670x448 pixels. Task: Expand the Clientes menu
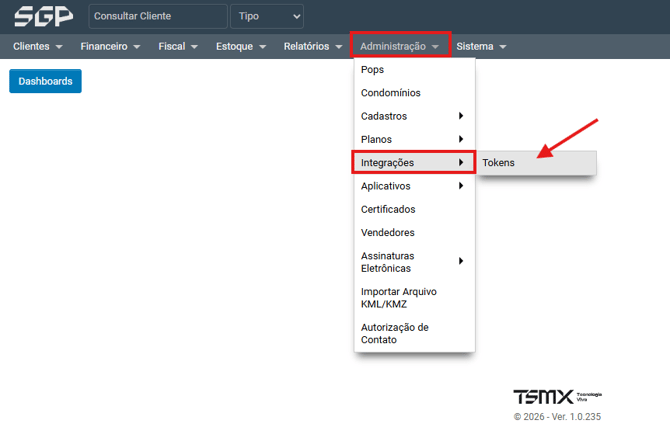pyautogui.click(x=38, y=47)
